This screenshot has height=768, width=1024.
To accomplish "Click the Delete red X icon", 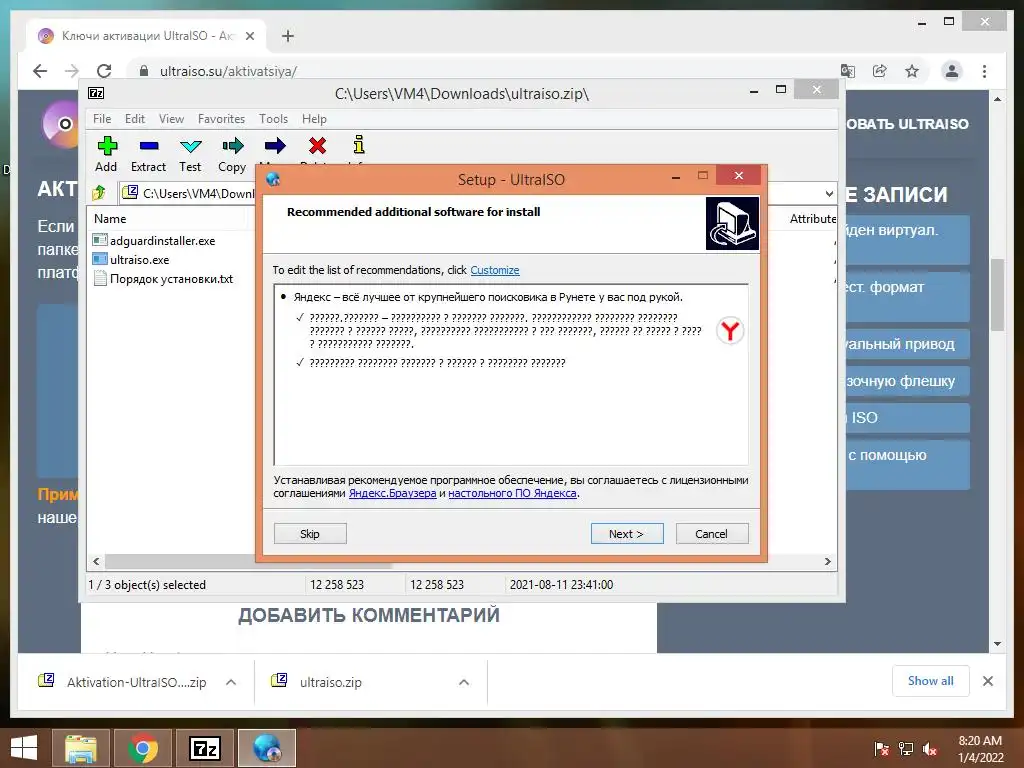I will click(x=317, y=146).
